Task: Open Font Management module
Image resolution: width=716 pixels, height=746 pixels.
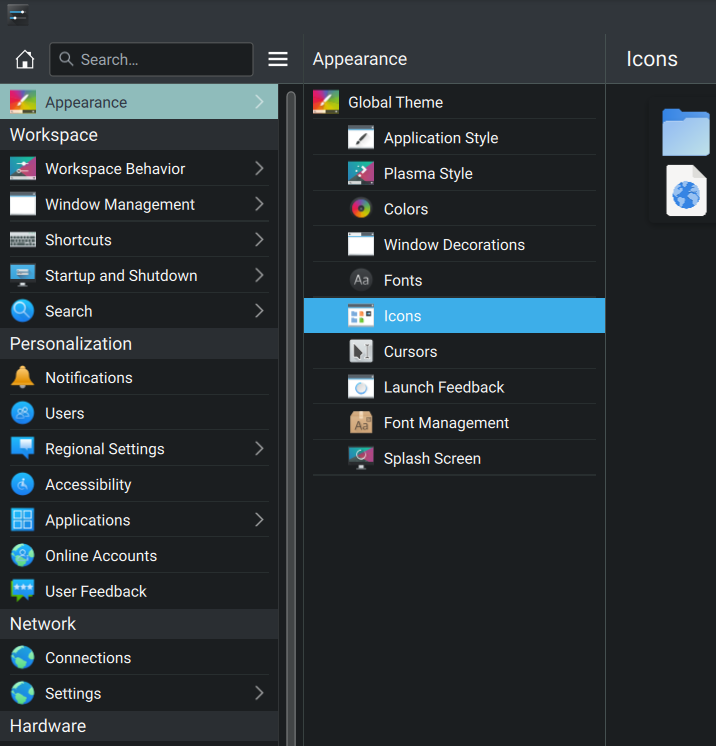Action: click(x=454, y=422)
